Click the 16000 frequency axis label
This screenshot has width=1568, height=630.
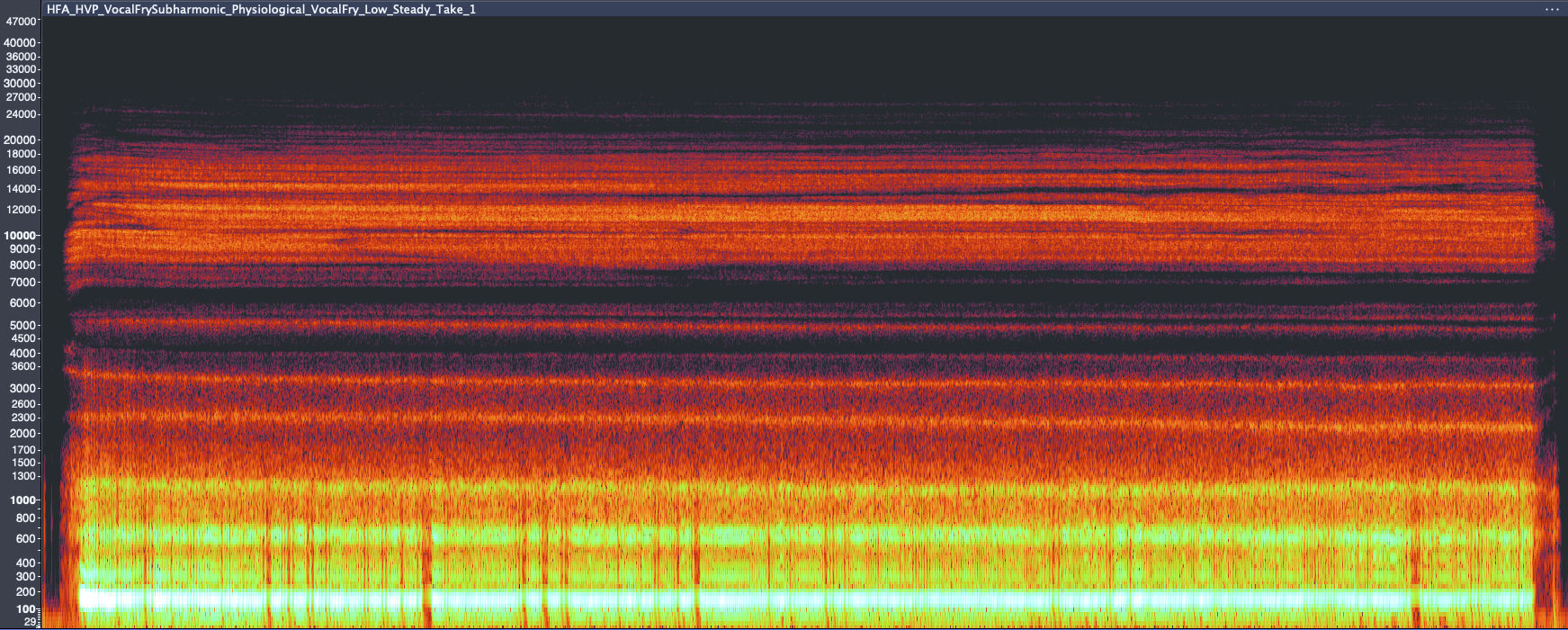coord(21,170)
